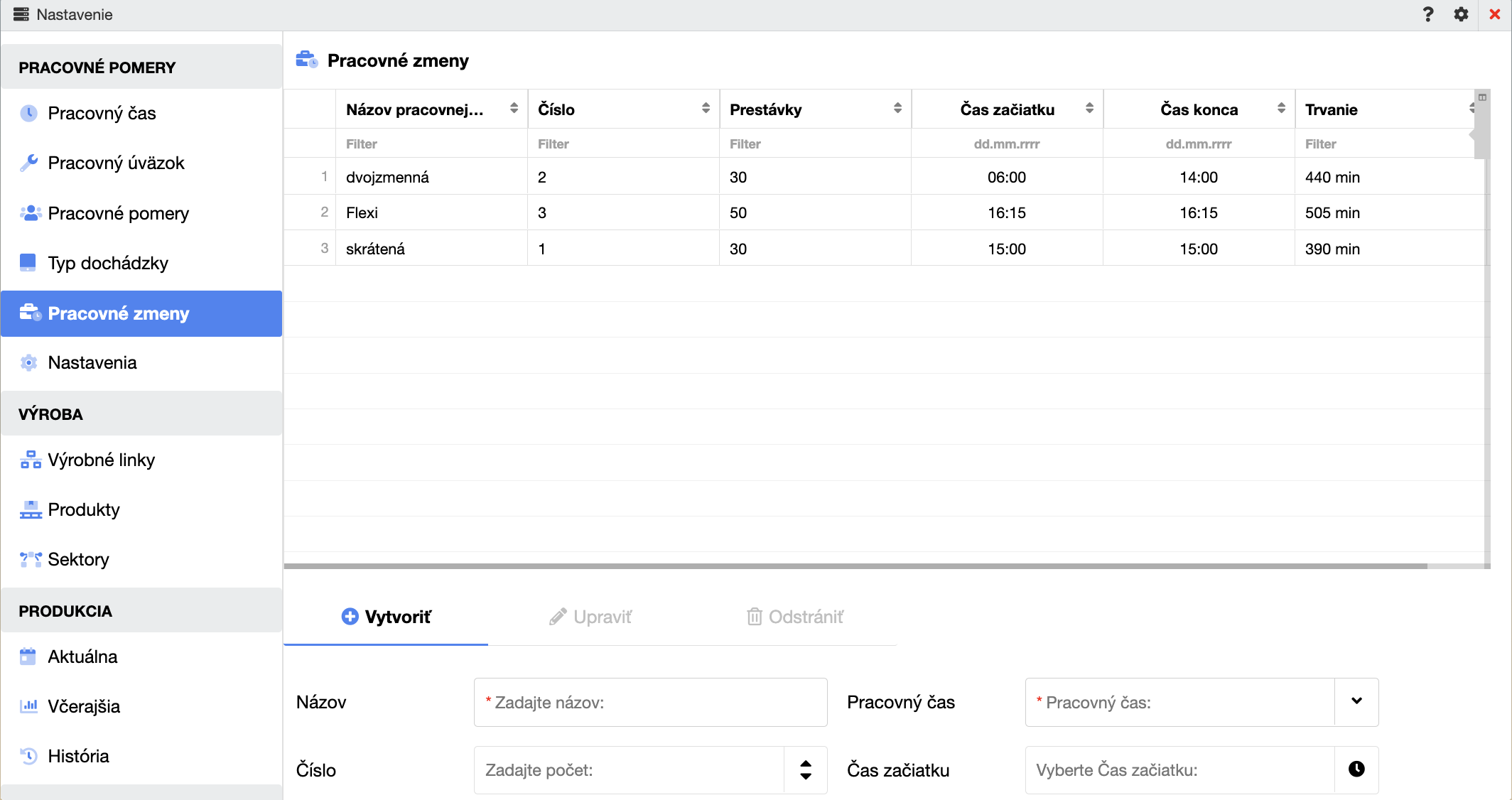Click the Produkty pallet icon
Screen dimensions: 1512x800
click(x=31, y=509)
